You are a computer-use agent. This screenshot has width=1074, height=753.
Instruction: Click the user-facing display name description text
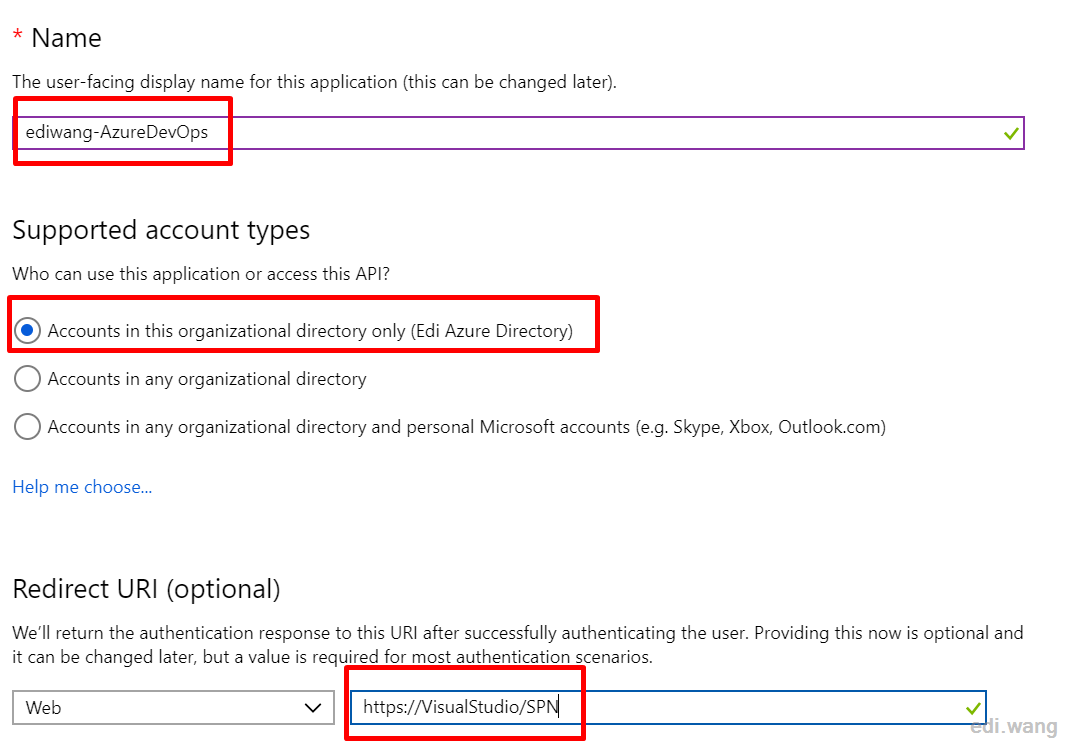click(x=314, y=82)
